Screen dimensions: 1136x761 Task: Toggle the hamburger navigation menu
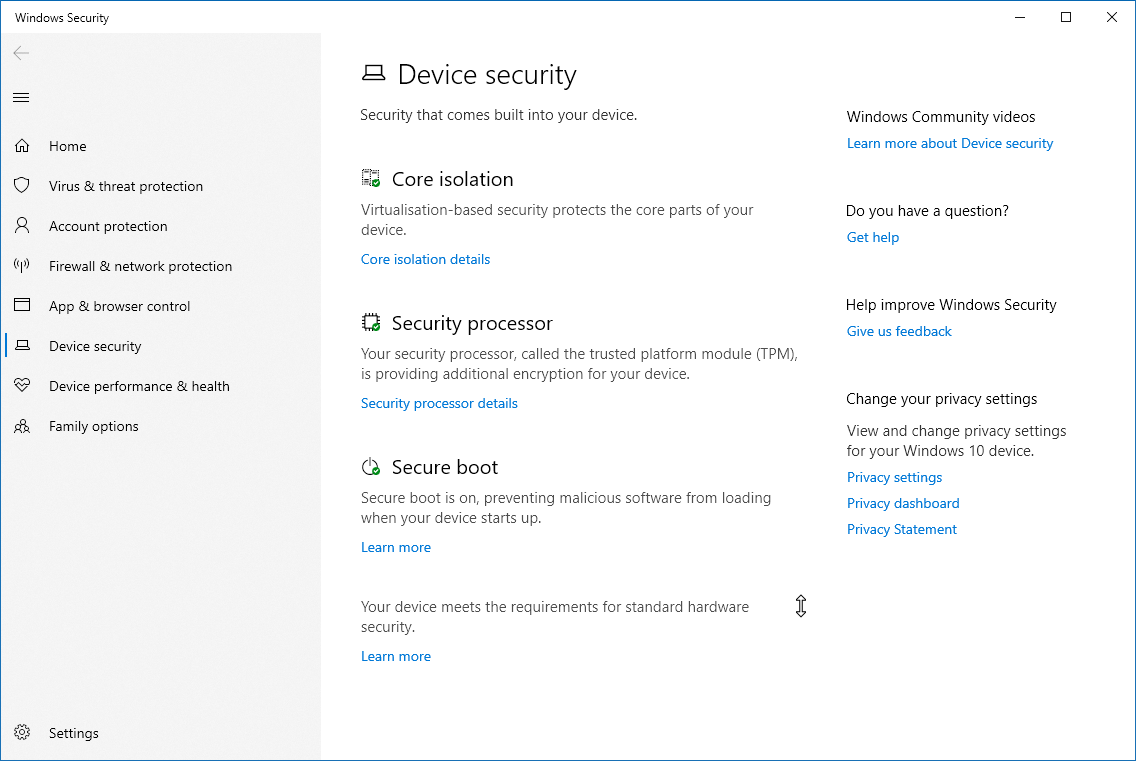[x=21, y=97]
